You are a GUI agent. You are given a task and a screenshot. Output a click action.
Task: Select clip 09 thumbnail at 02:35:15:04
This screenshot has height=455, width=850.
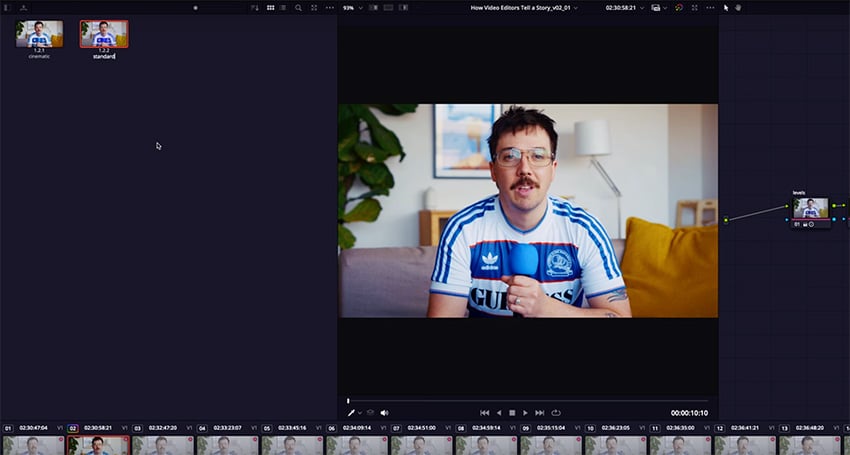[551, 445]
